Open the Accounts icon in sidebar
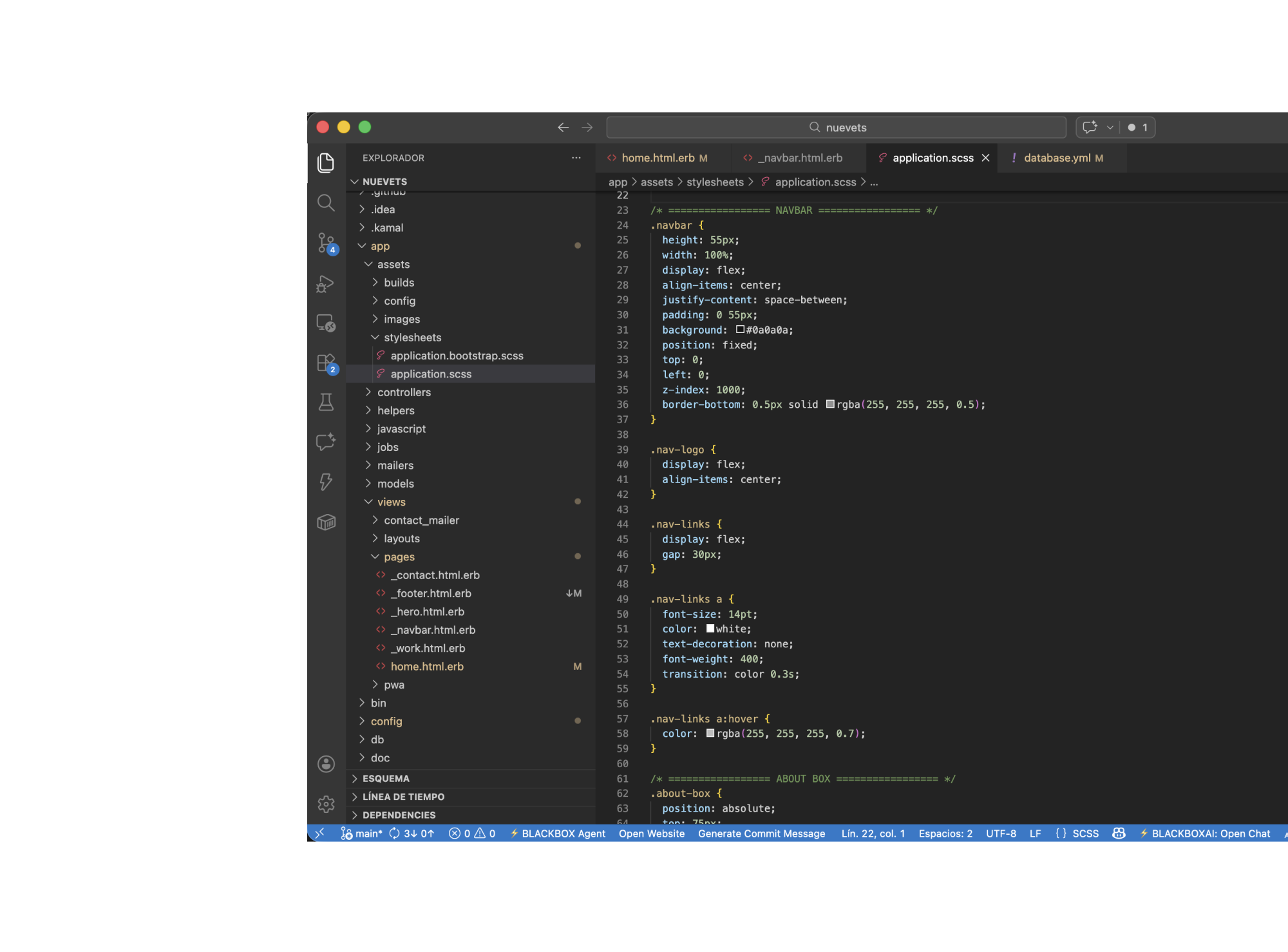Viewport: 1288px width, 952px height. pyautogui.click(x=326, y=764)
